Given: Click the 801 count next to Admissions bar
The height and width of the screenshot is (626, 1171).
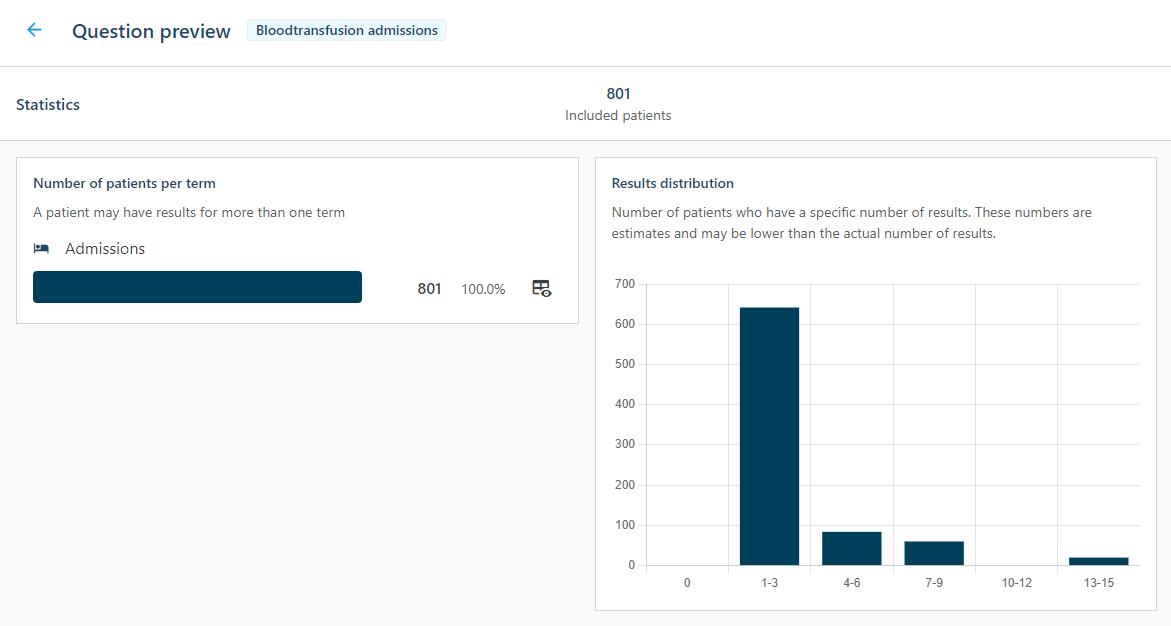Looking at the screenshot, I should point(429,289).
